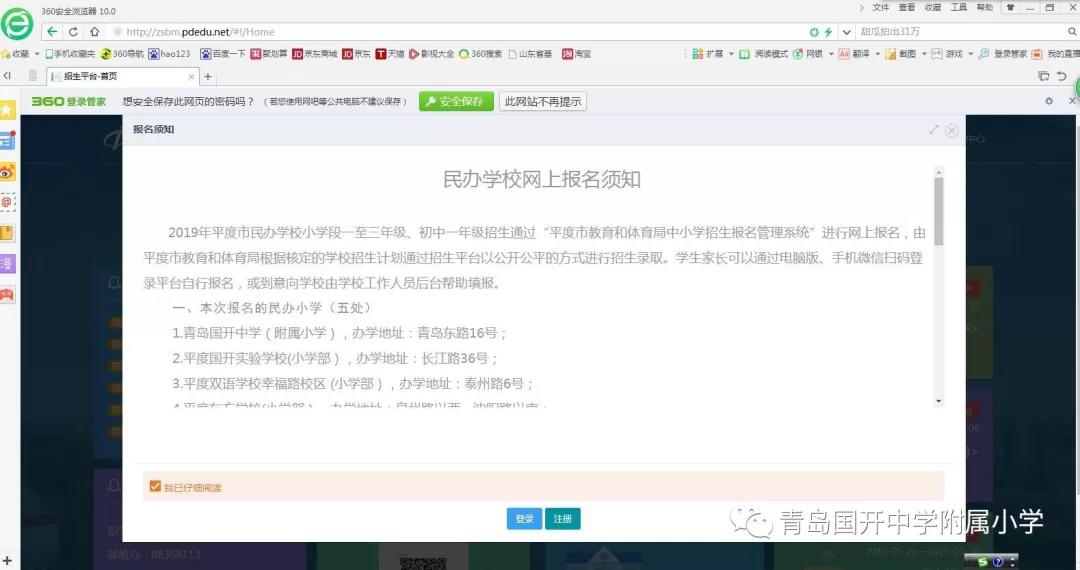Click the dialog scrollbar up arrow
This screenshot has height=570, width=1080.
point(938,171)
